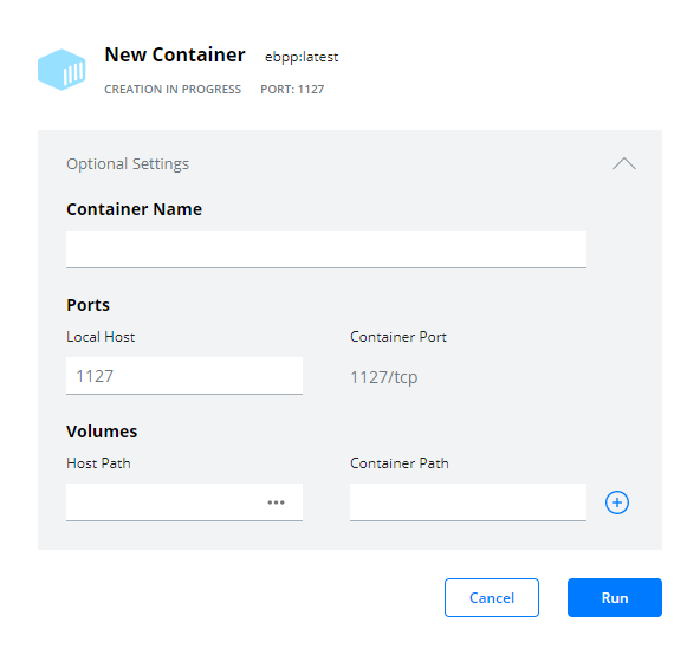The height and width of the screenshot is (655, 700).
Task: Open host path browse ellipsis button
Action: (276, 502)
